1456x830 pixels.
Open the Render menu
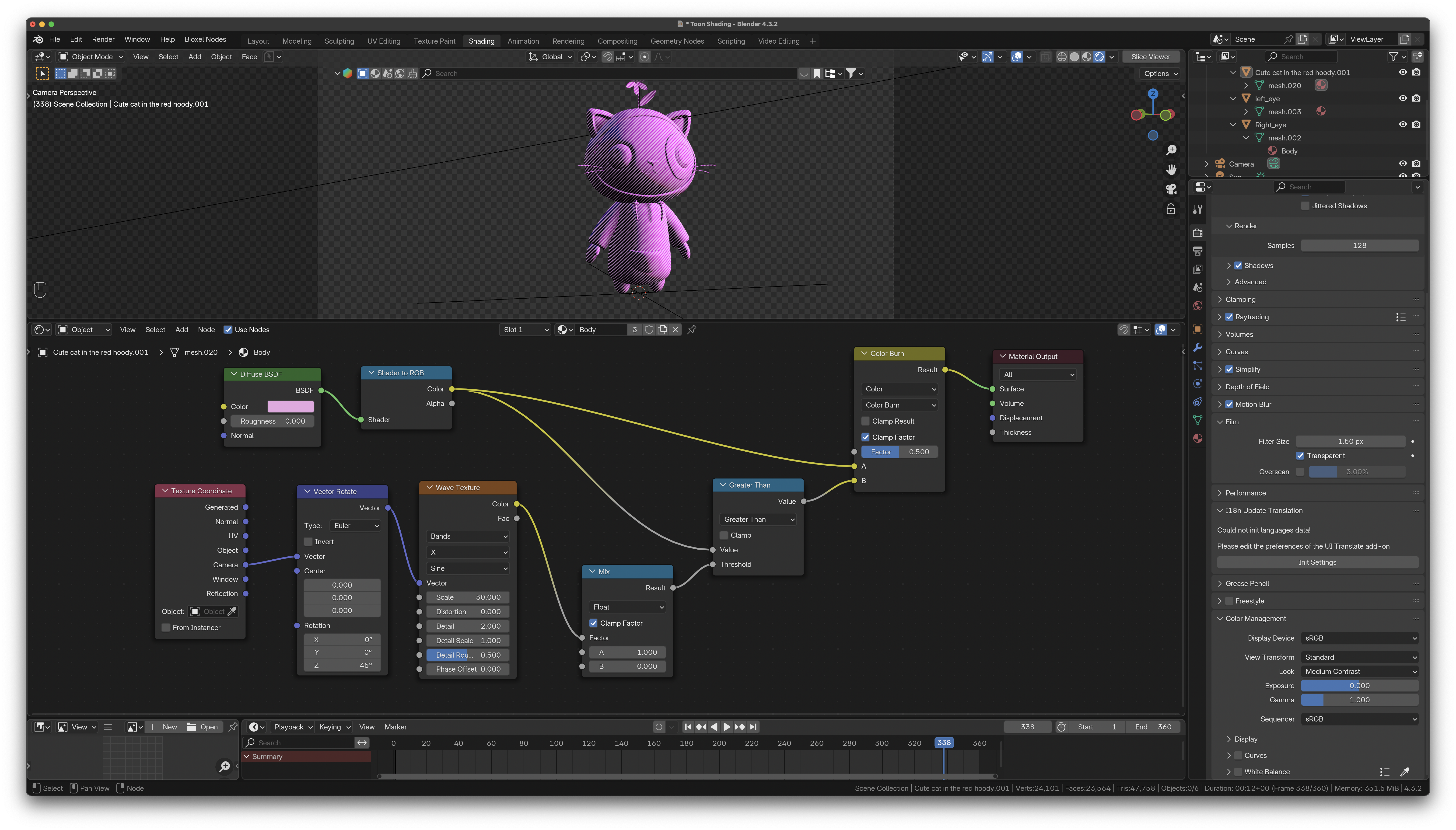tap(103, 39)
